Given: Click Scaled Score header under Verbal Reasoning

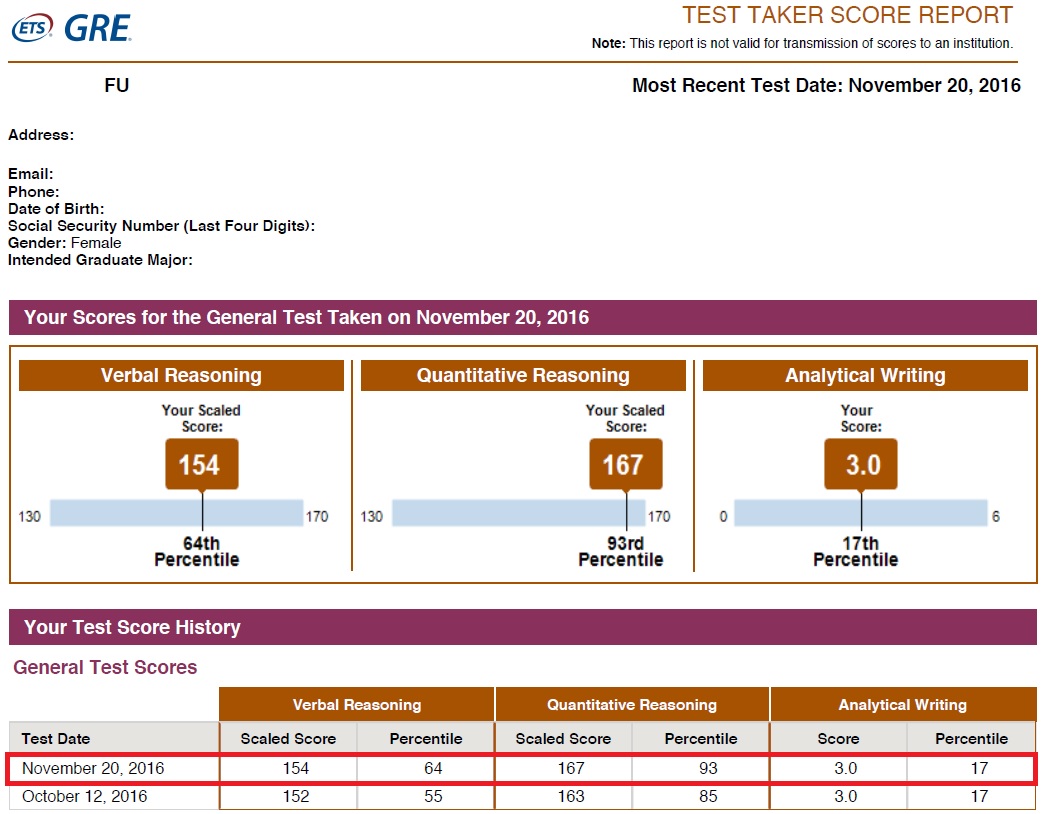Looking at the screenshot, I should (x=288, y=739).
